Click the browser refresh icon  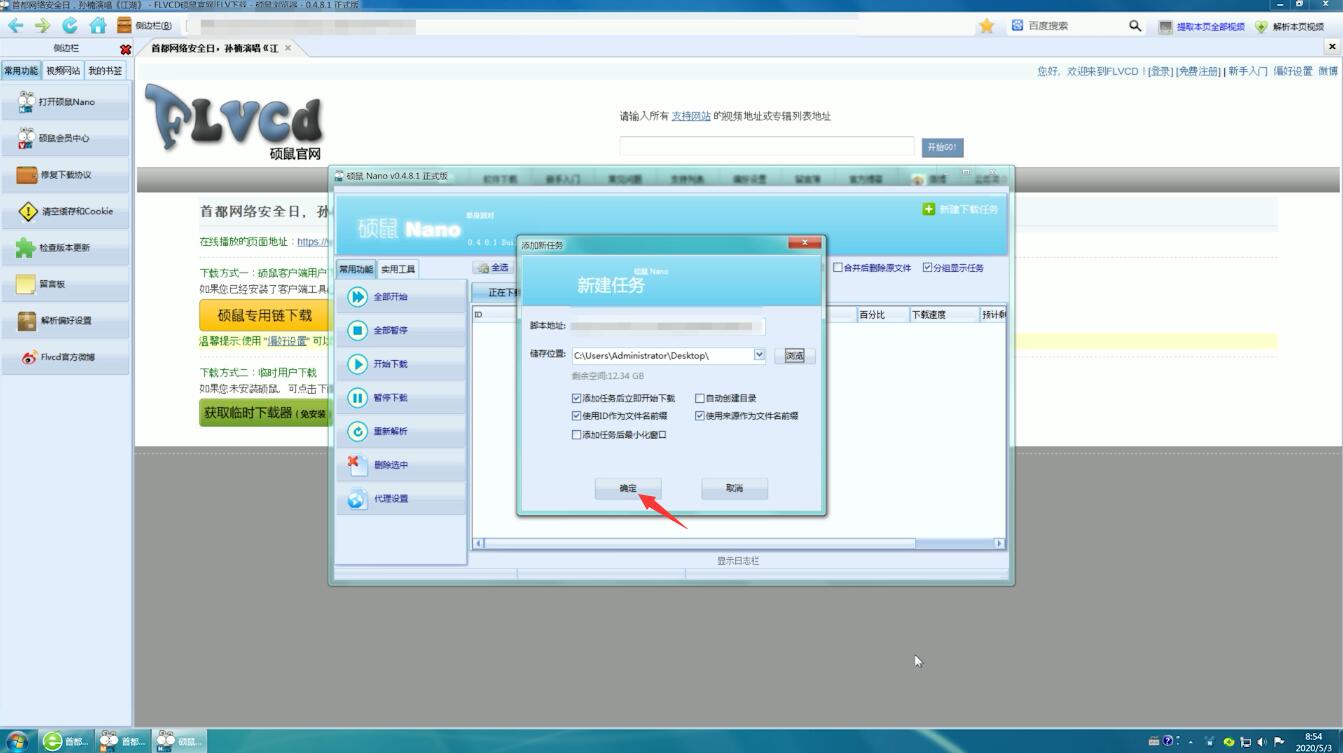pos(70,26)
